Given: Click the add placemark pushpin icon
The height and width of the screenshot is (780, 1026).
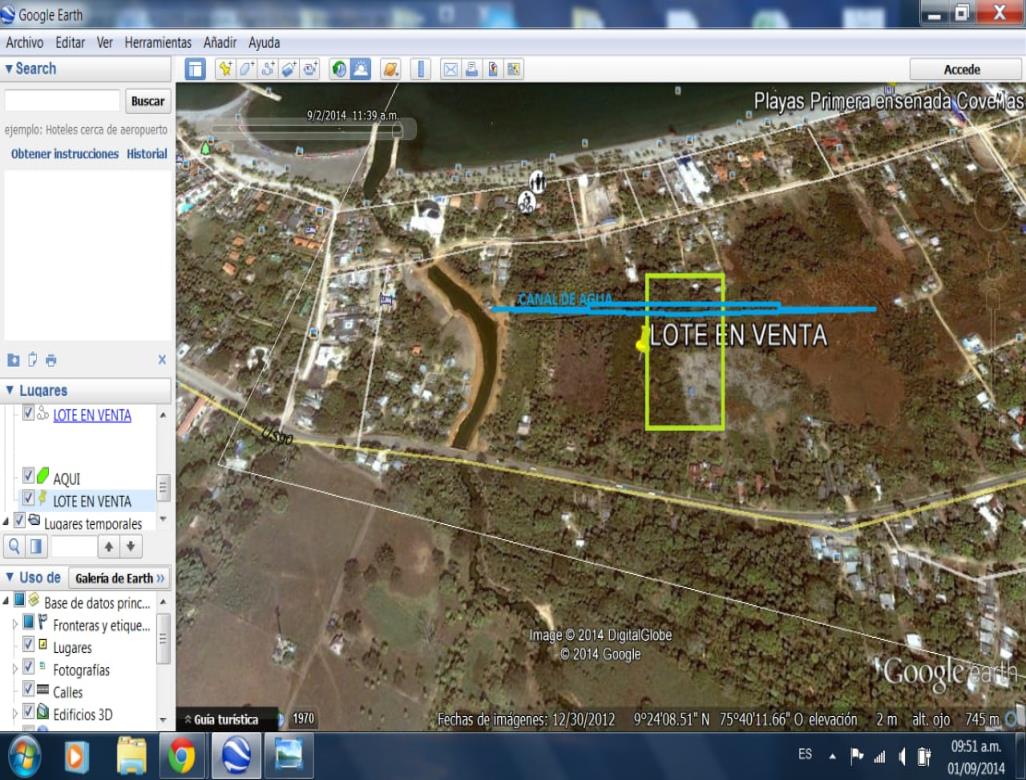Looking at the screenshot, I should pyautogui.click(x=225, y=69).
